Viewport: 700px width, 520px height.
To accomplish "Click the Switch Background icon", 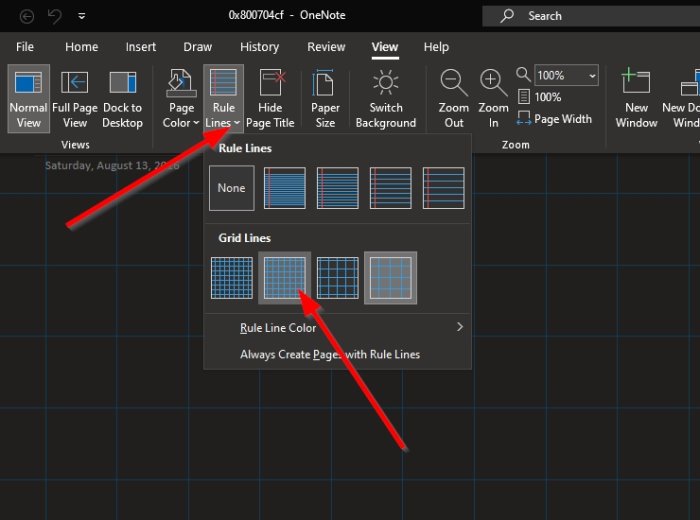I will click(x=386, y=99).
